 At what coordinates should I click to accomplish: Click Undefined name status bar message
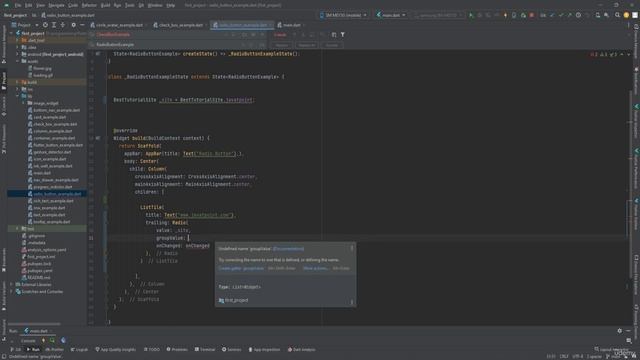tap(36, 357)
